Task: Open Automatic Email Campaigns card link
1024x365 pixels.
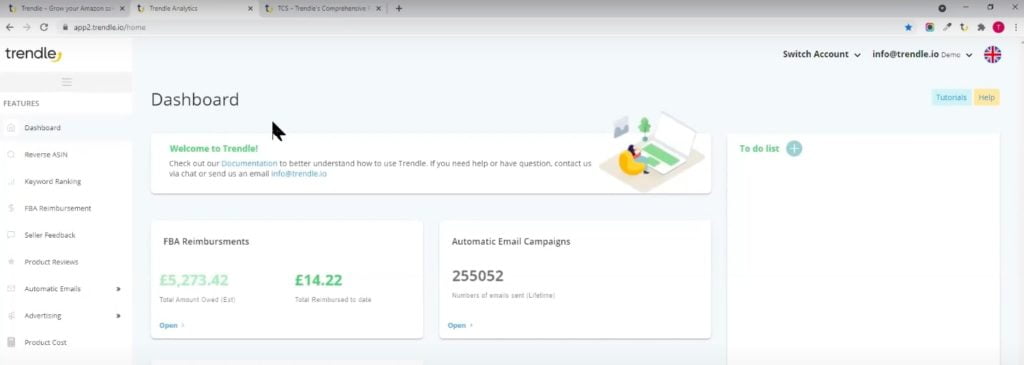Action: [x=460, y=325]
